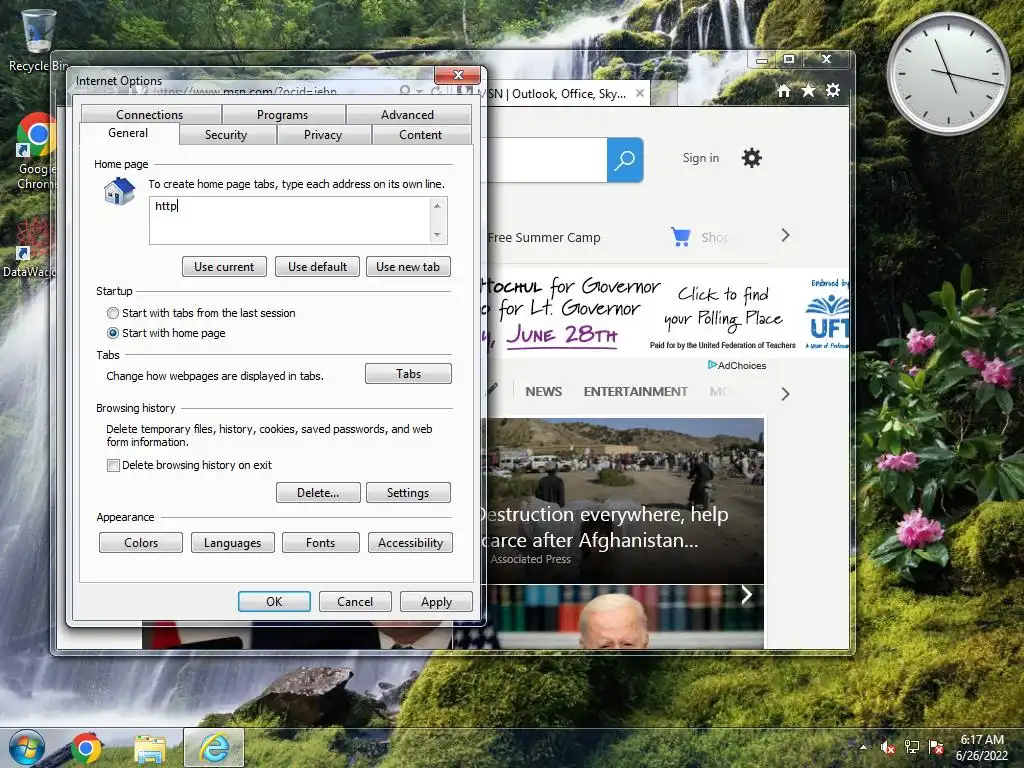Image resolution: width=1024 pixels, height=768 pixels.
Task: Check Delete browsing history on exit
Action: click(x=113, y=465)
